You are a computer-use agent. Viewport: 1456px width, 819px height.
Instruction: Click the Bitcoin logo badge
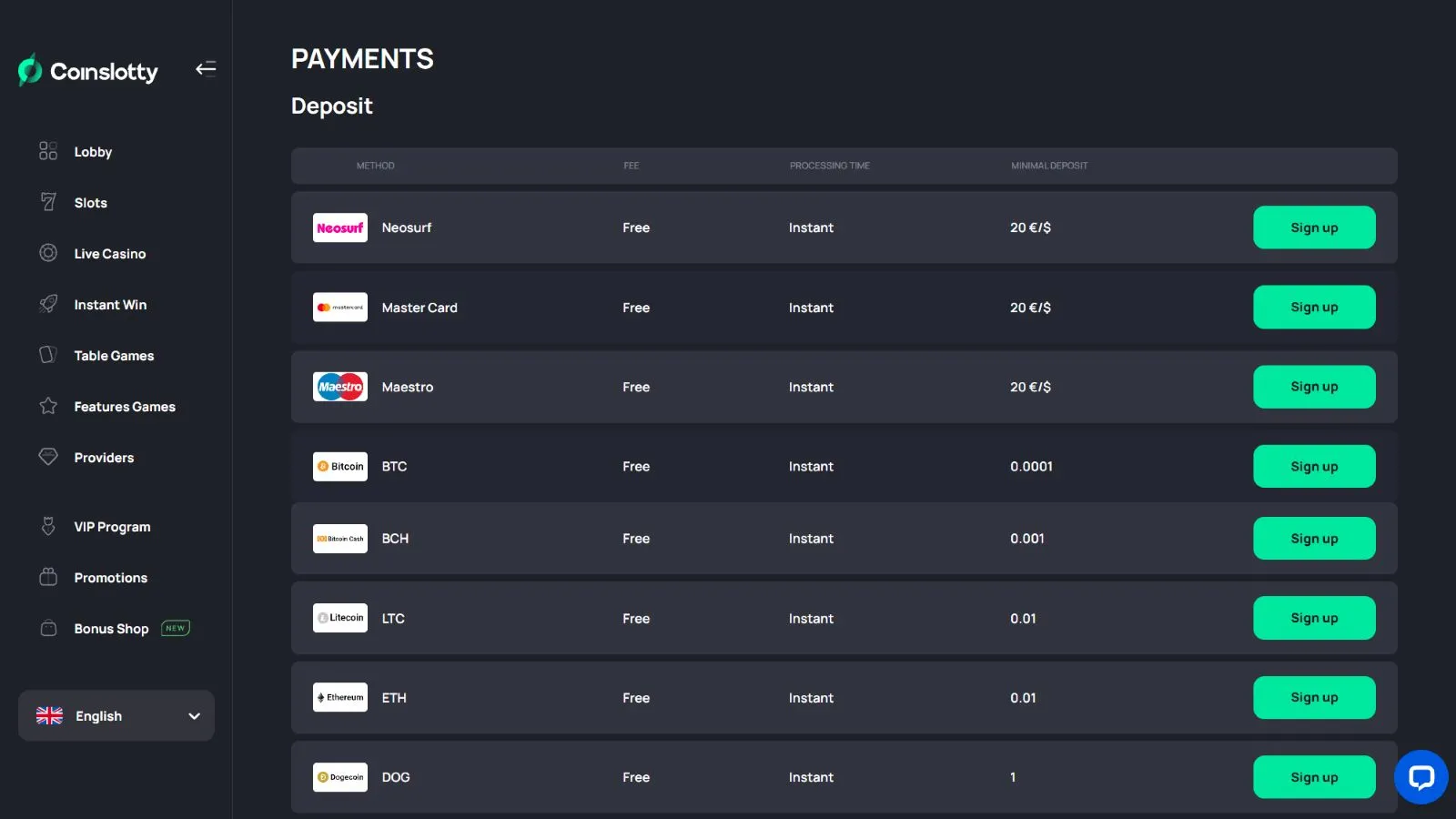(x=340, y=466)
